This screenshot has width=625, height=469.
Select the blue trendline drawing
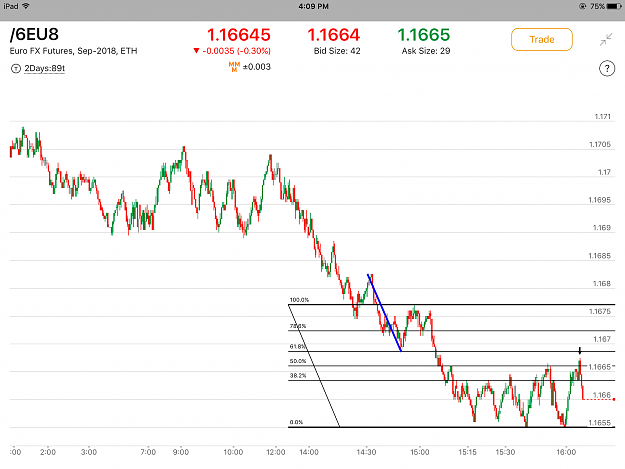coord(384,313)
